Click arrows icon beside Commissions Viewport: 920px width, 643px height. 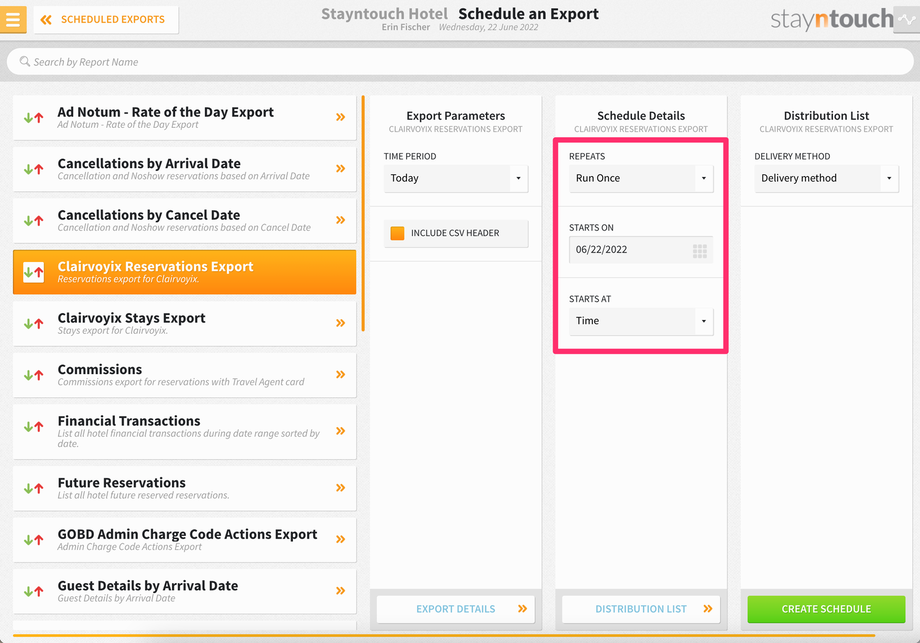click(33, 375)
